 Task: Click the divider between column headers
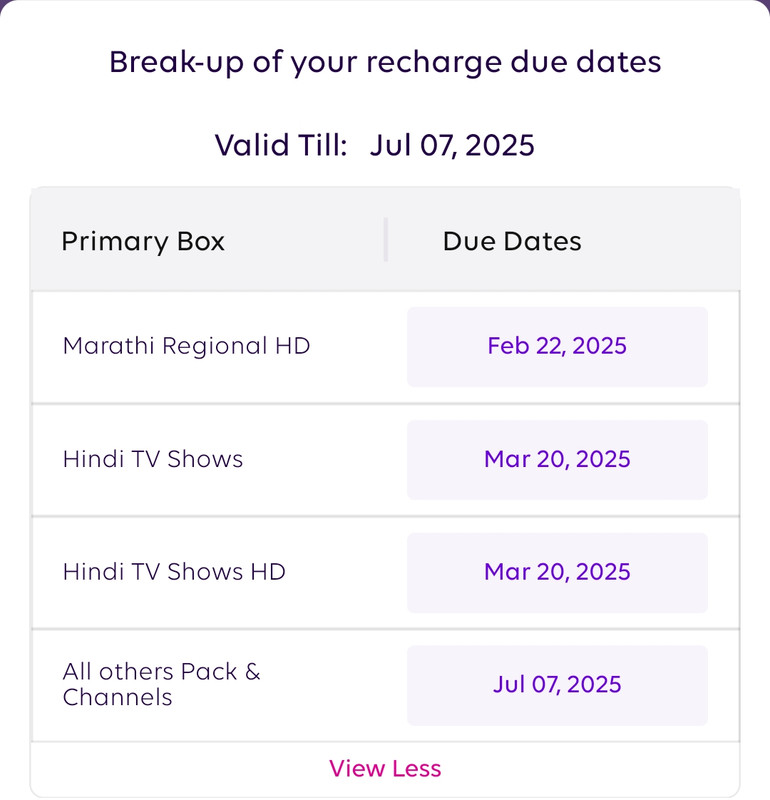coord(386,240)
